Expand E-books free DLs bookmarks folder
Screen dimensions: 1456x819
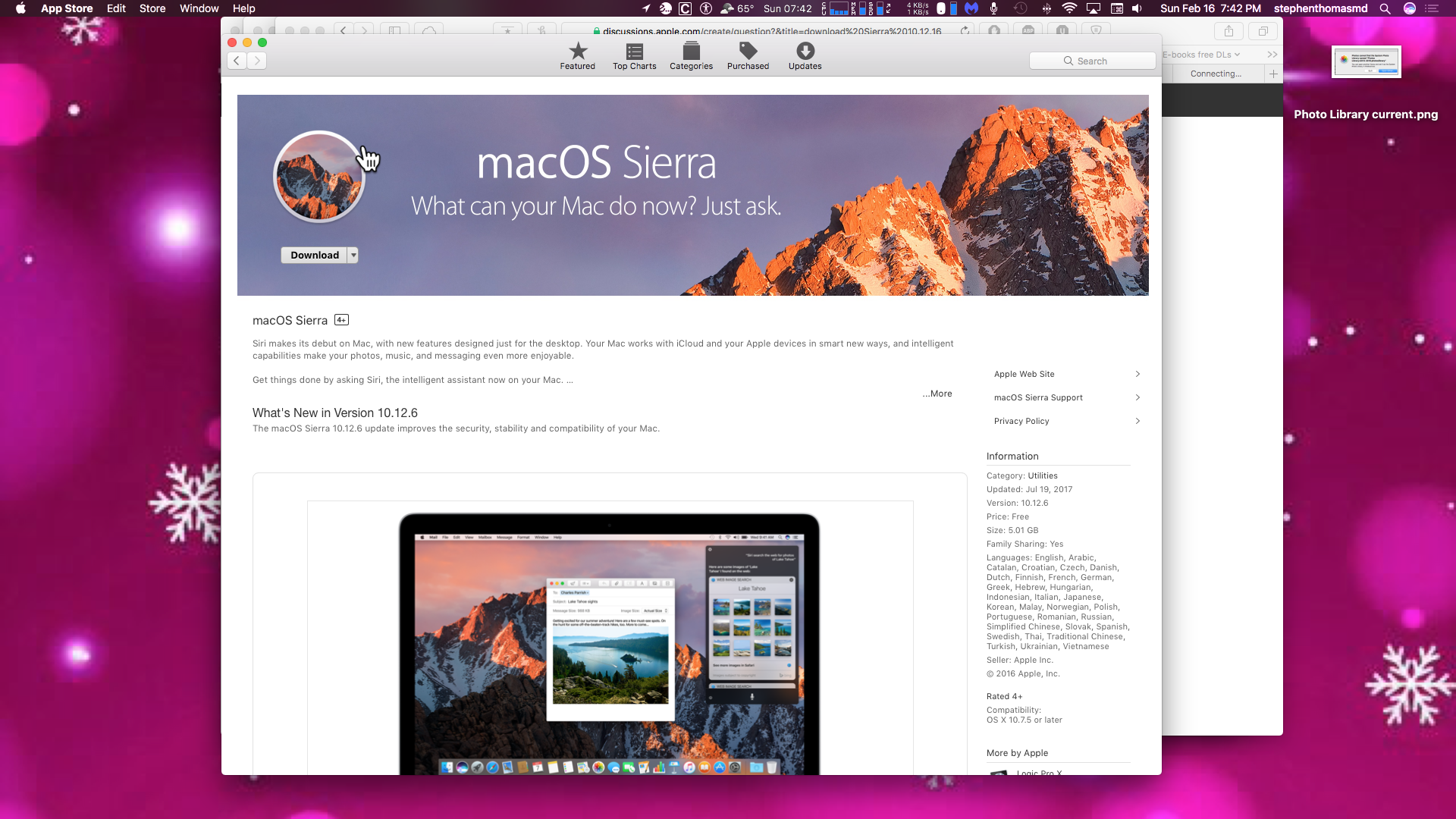(1201, 55)
